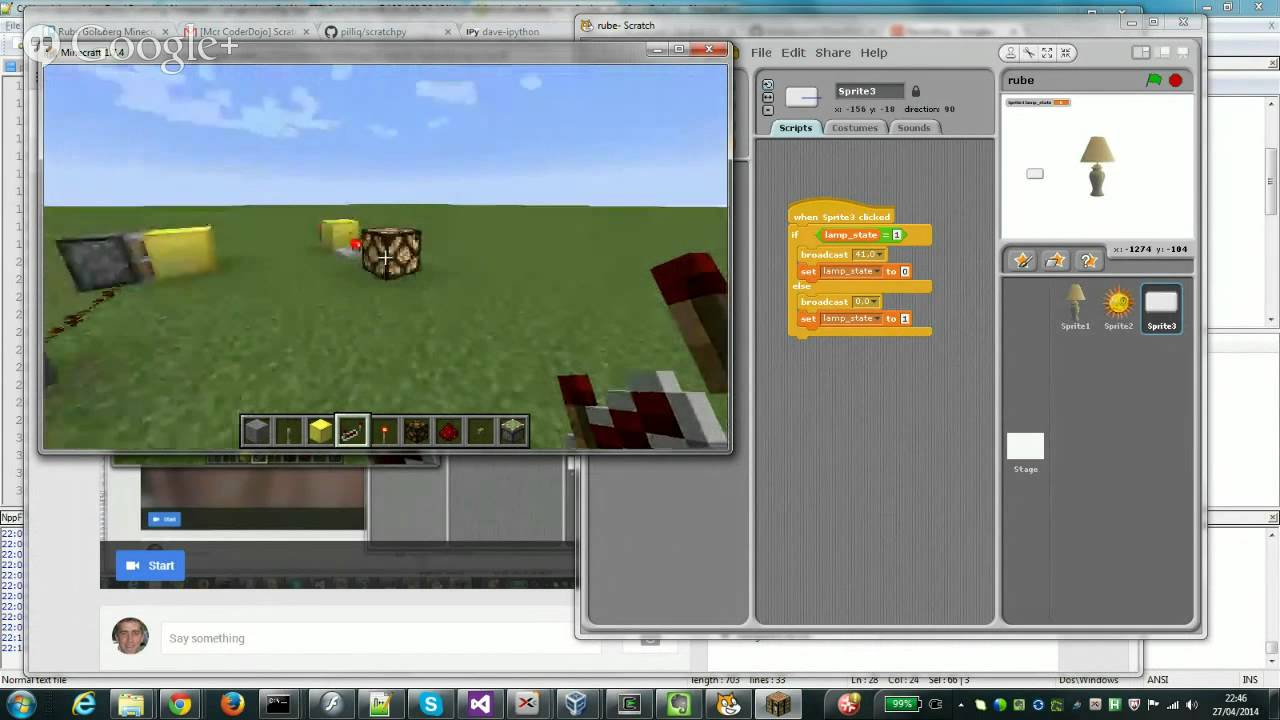Set rotation style to can rotate
This screenshot has height=720, width=1280.
[x=768, y=85]
